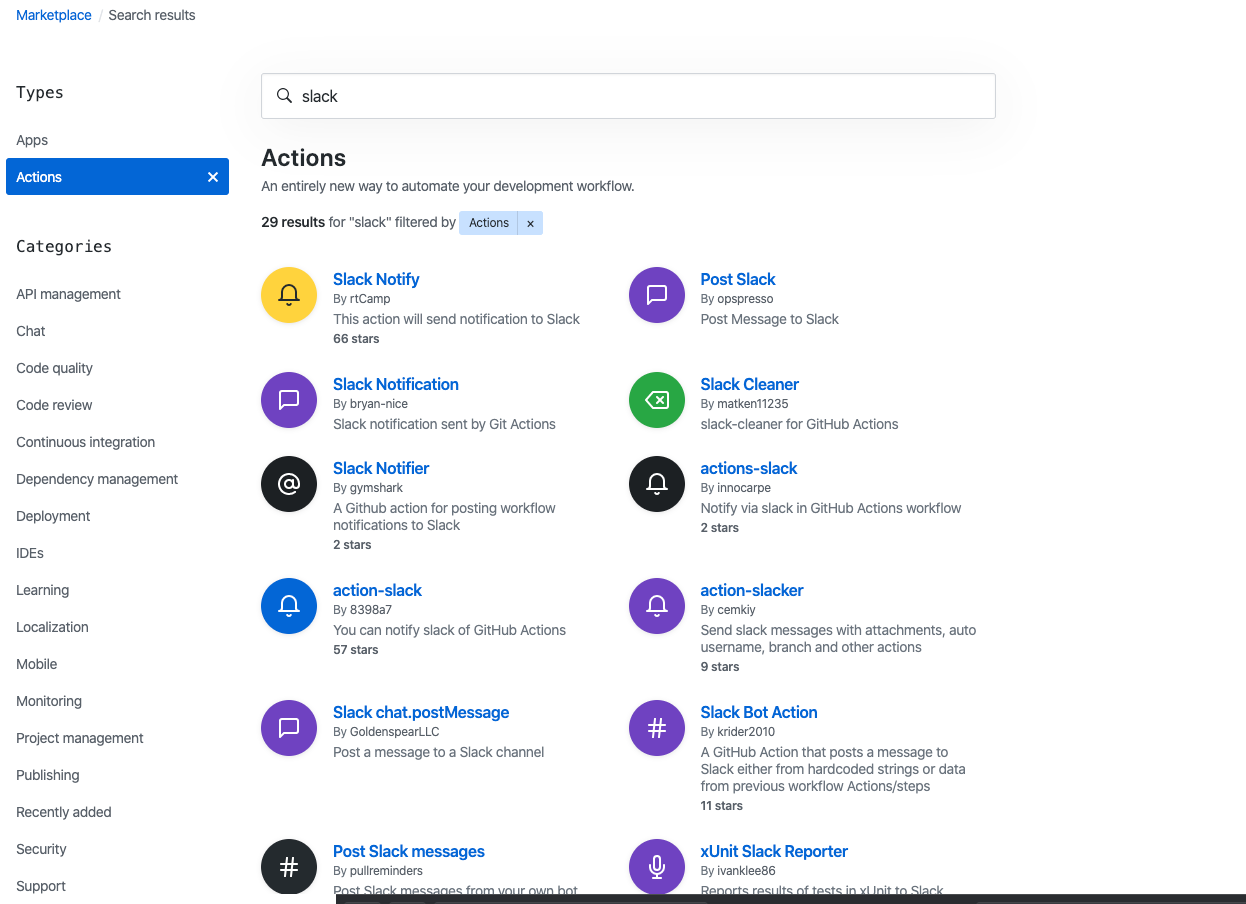The height and width of the screenshot is (904, 1246).
Task: Filter by Monitoring category
Action: (49, 701)
